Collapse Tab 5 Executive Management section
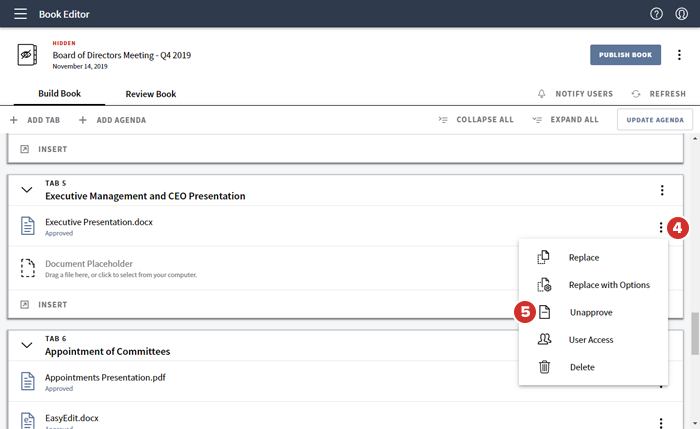The height and width of the screenshot is (429, 700). (27, 190)
